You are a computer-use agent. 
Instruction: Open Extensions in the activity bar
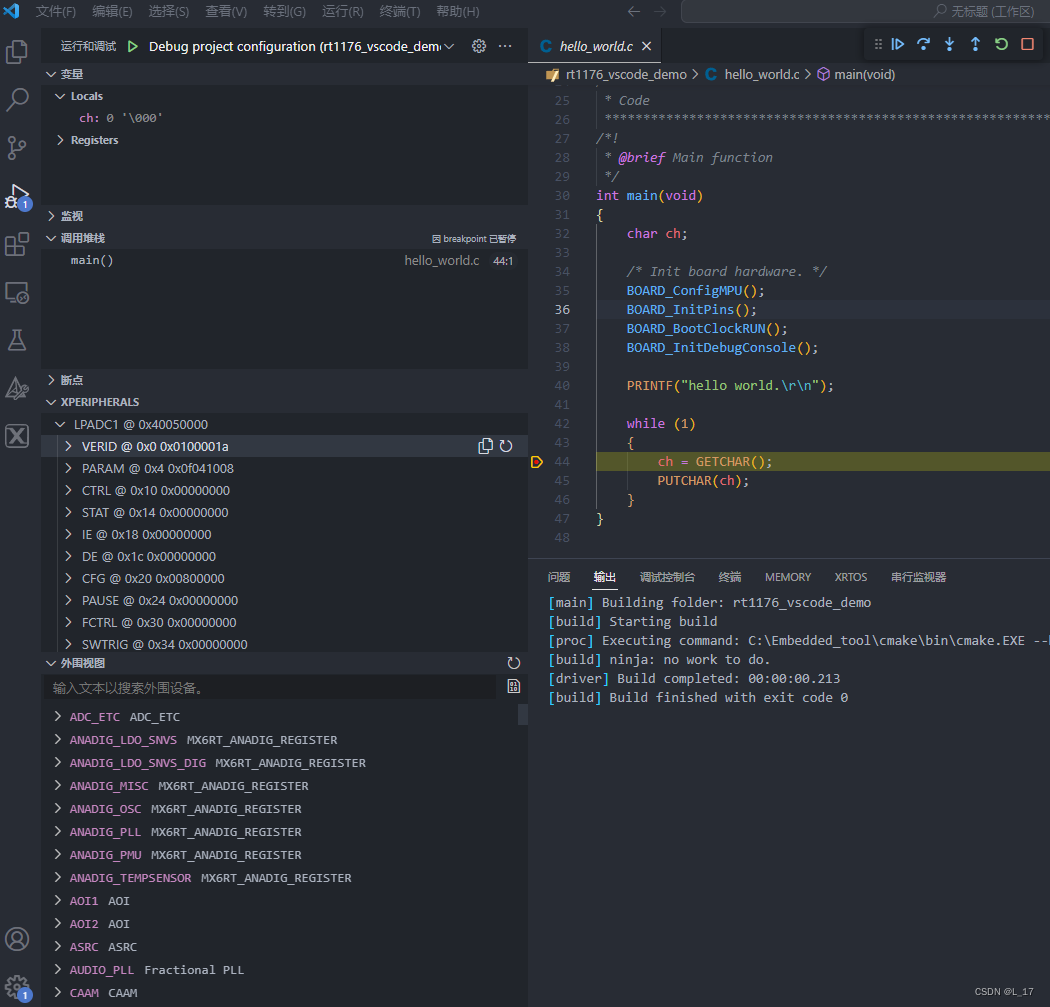click(18, 244)
